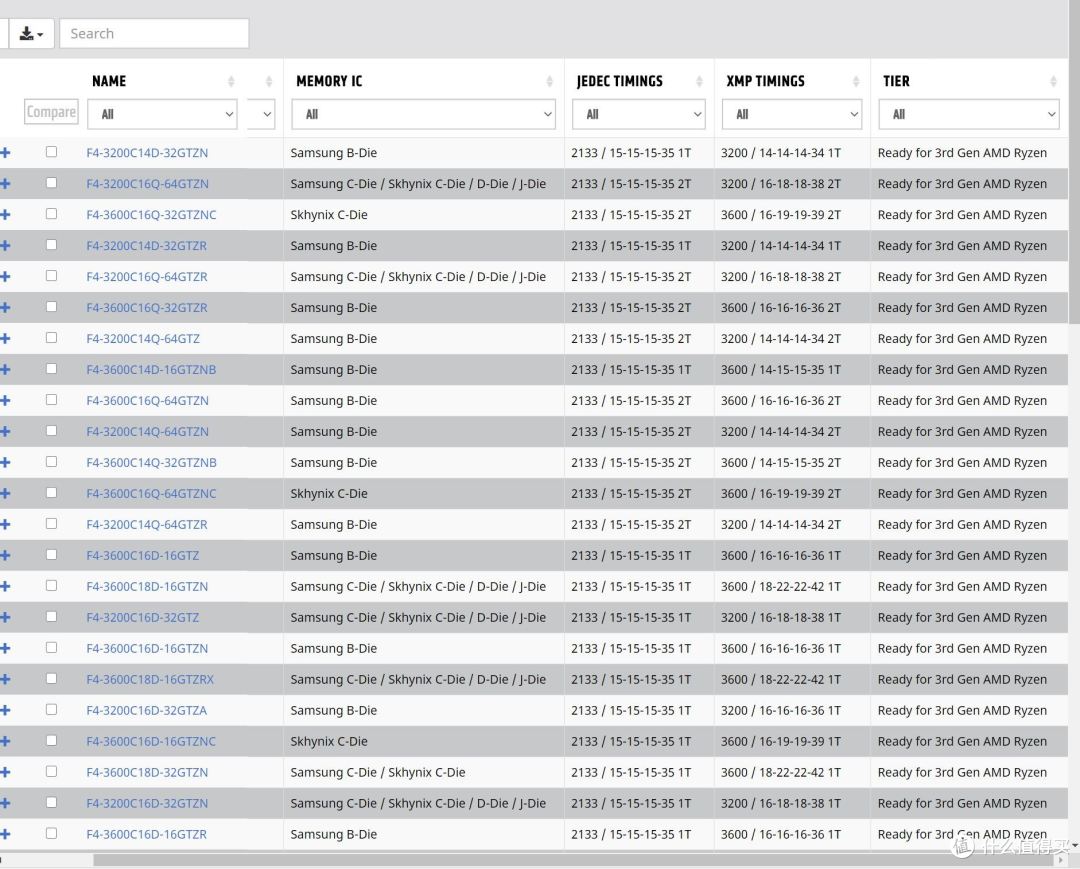Image resolution: width=1080 pixels, height=869 pixels.
Task: Expand row details for F4-3200C16D-32GTZA
Action: (x=5, y=711)
